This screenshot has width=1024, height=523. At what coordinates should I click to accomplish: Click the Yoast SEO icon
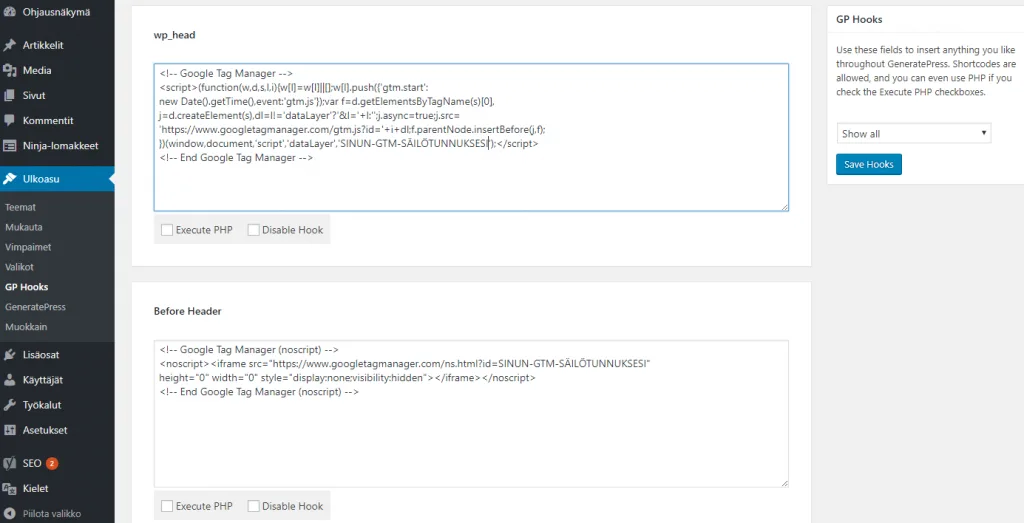click(x=9, y=463)
